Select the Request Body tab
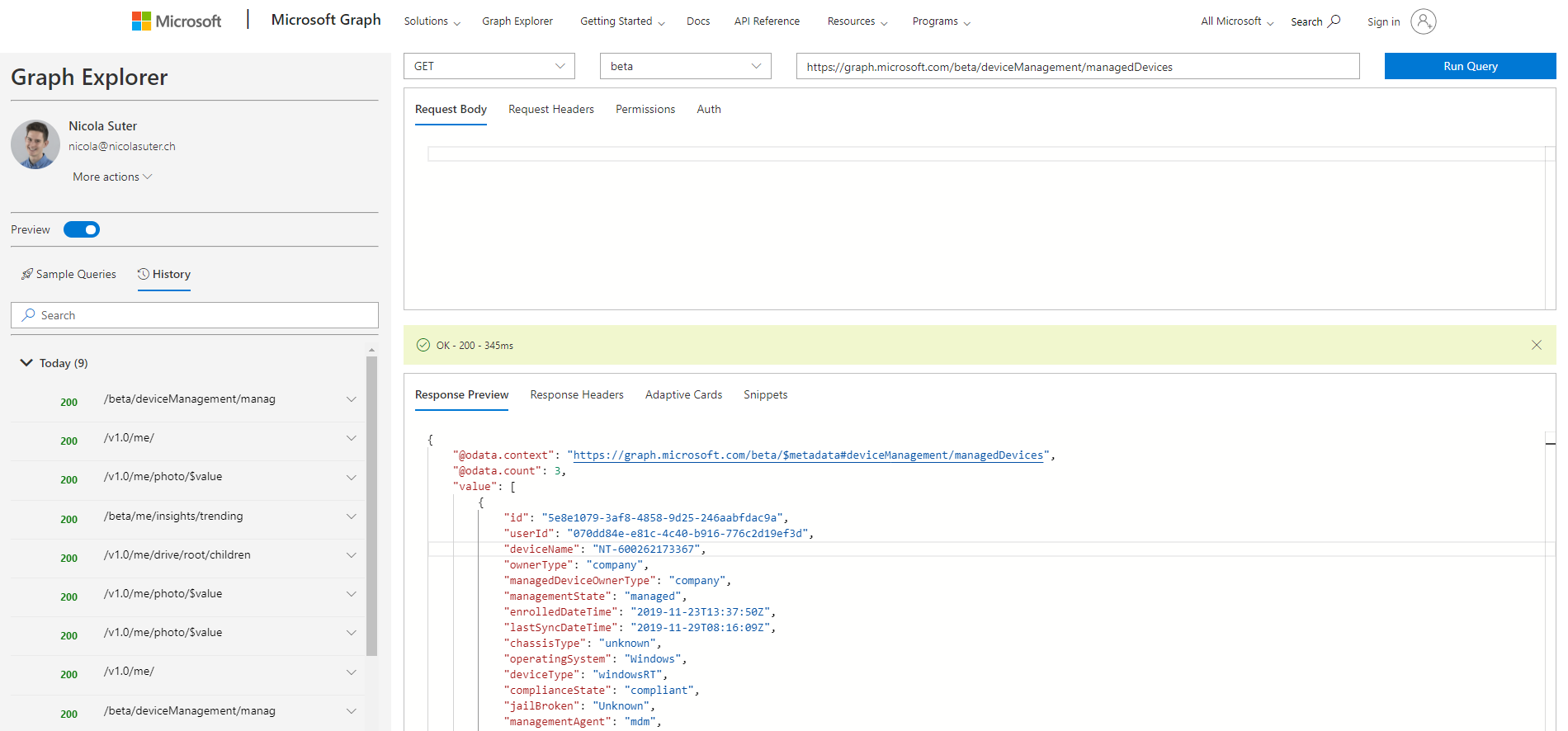 [451, 109]
